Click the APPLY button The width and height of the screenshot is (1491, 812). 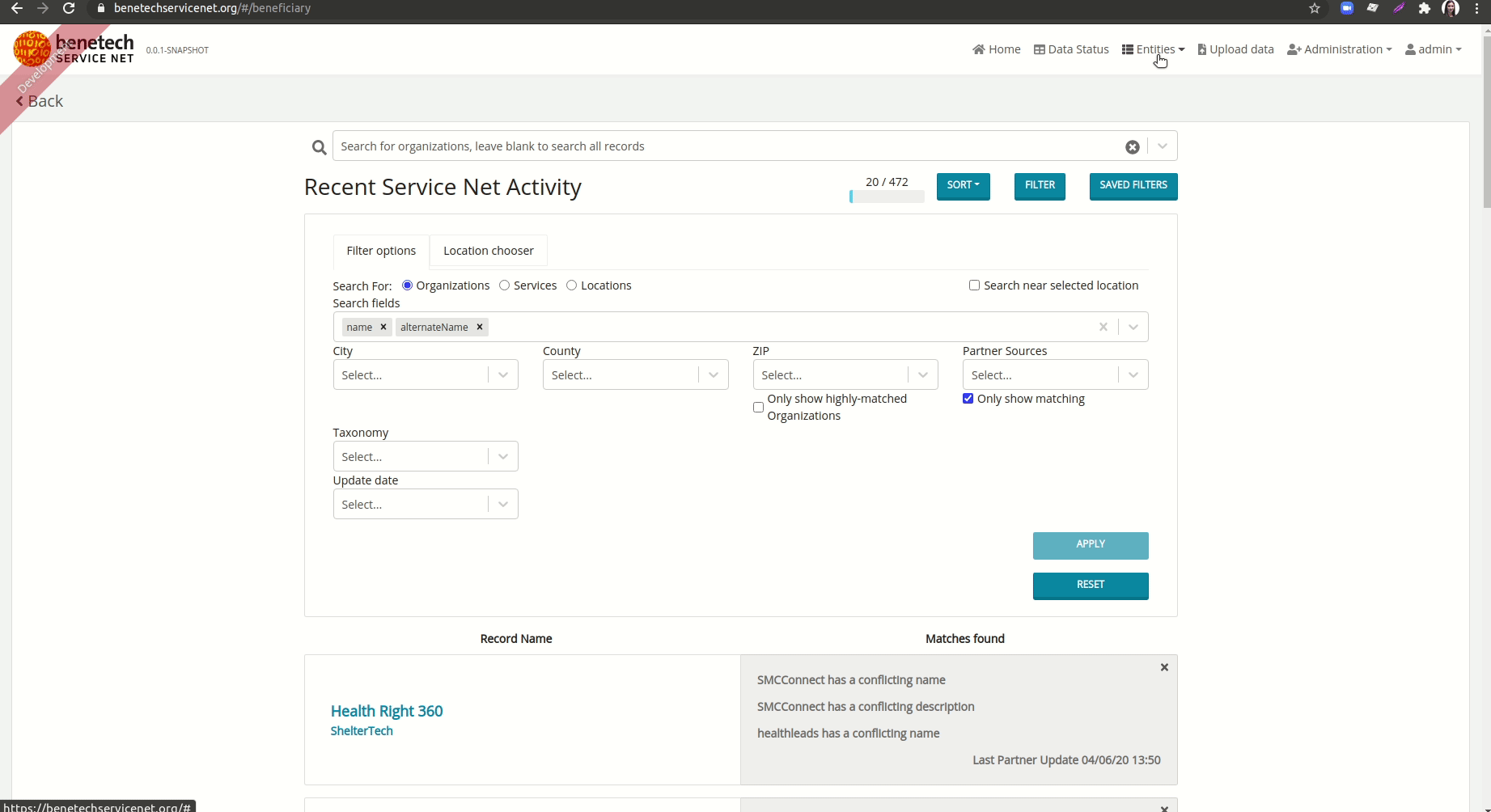[x=1090, y=545]
